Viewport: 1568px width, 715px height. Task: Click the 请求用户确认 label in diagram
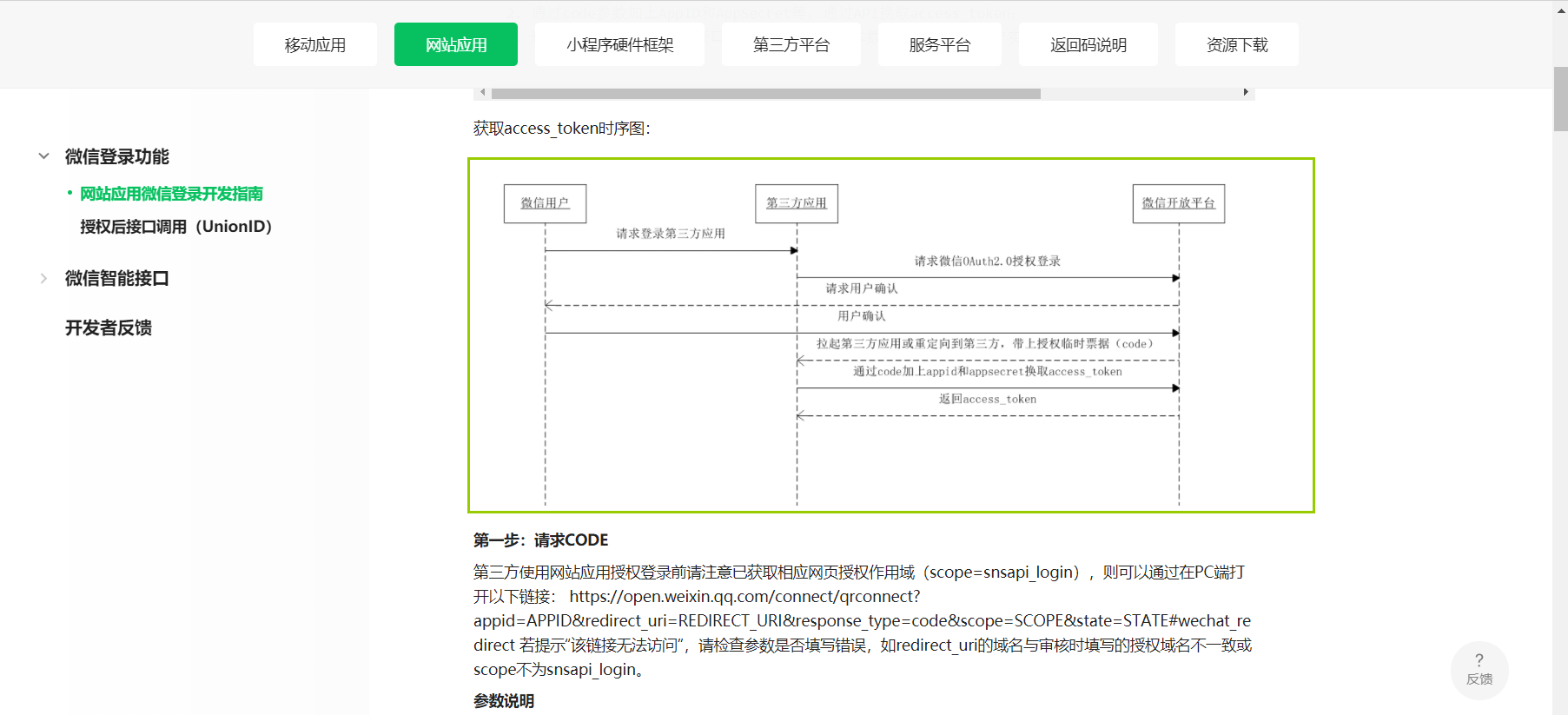click(862, 288)
